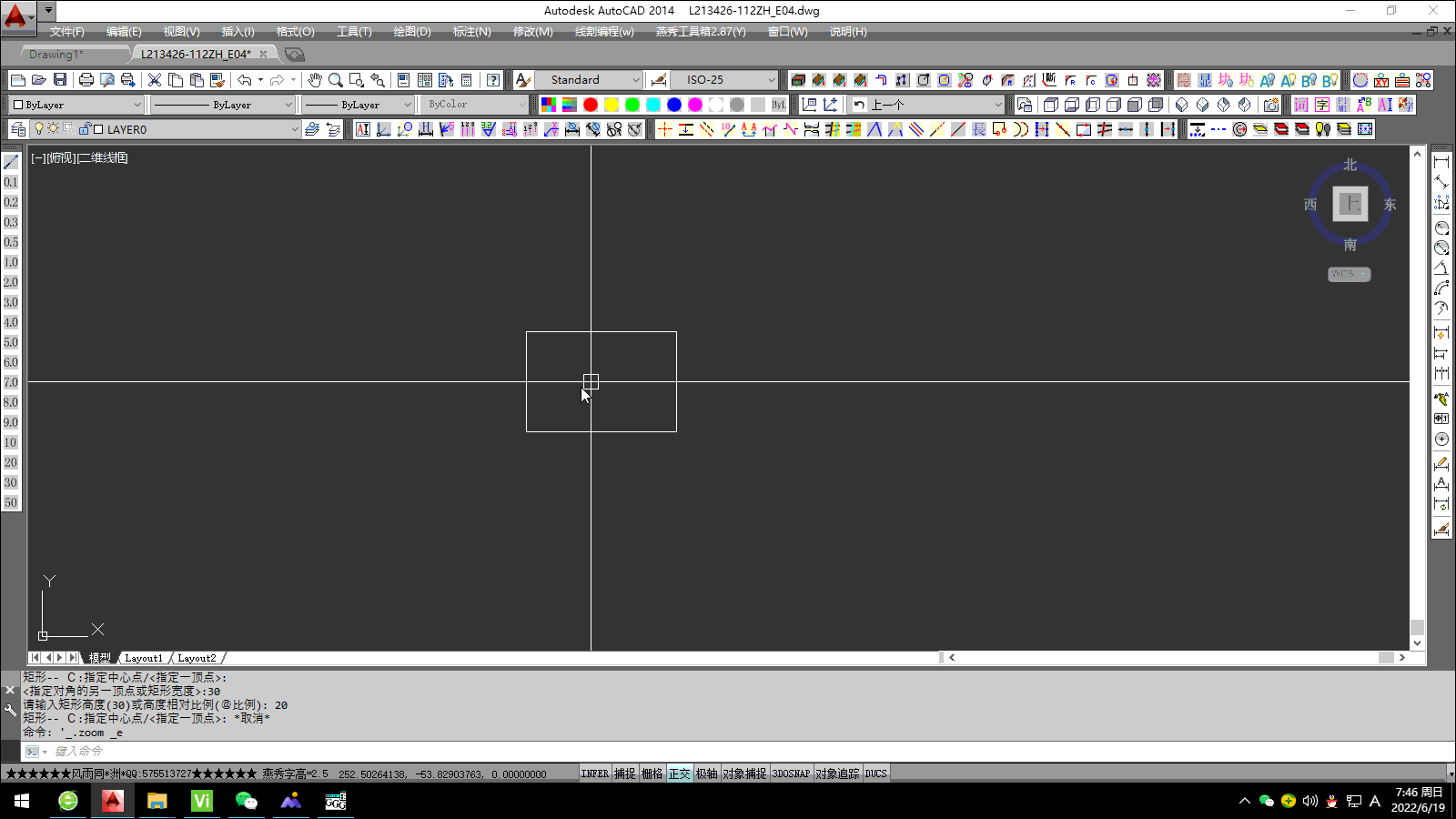Screen dimensions: 1456x819
Task: Toggle 捕捉 snap mode
Action: pos(625,773)
